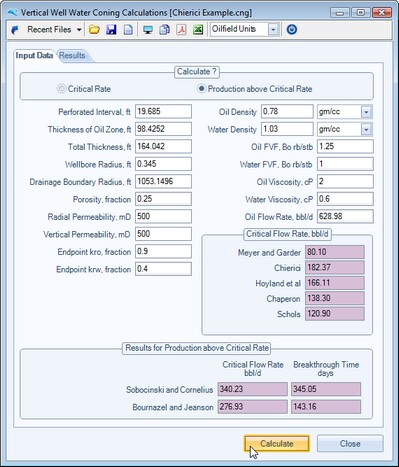Click the Perforated Interval input field
Image resolution: width=399 pixels, height=467 pixels.
click(x=163, y=111)
